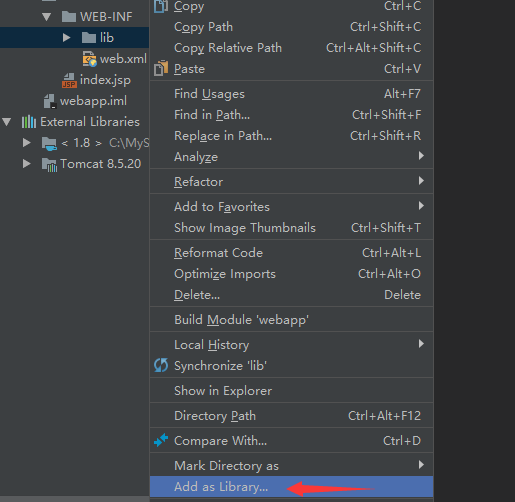
Task: Click the lib folder icon
Action: (89, 37)
